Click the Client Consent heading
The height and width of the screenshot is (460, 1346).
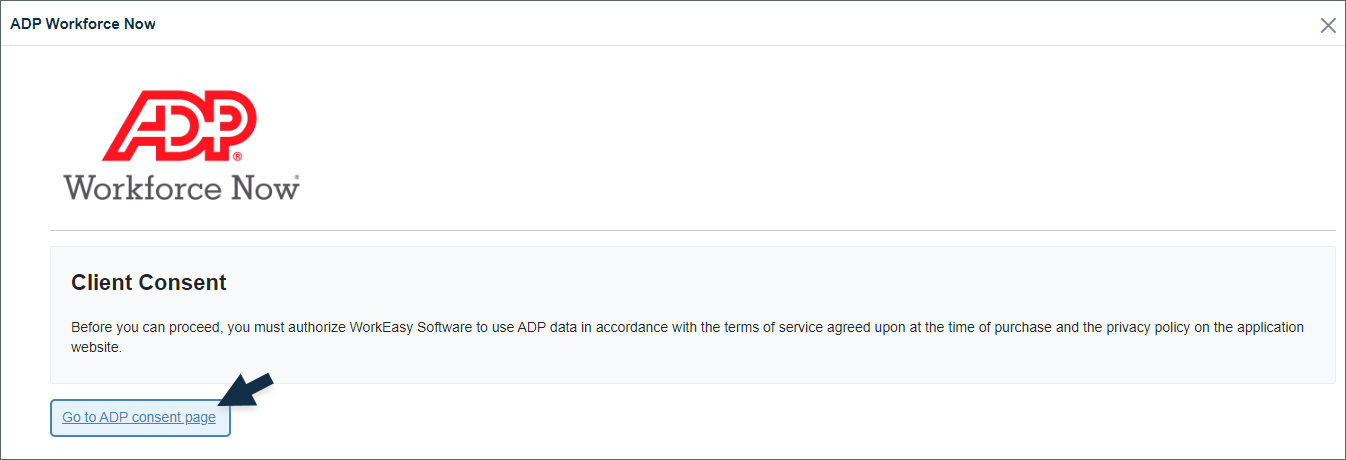pos(149,282)
